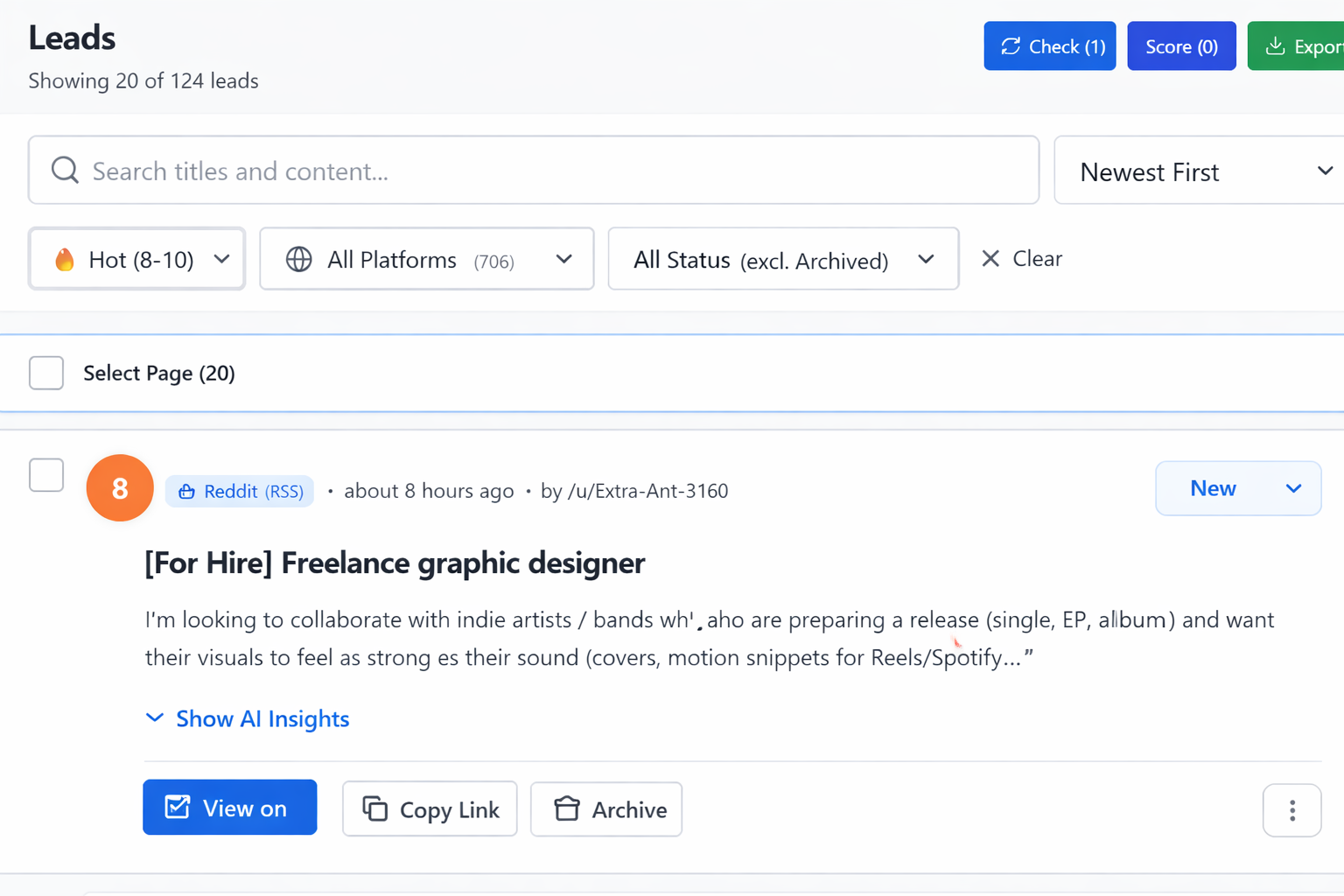Image resolution: width=1344 pixels, height=896 pixels.
Task: Click the globe icon in All Platforms filter
Action: 298,258
